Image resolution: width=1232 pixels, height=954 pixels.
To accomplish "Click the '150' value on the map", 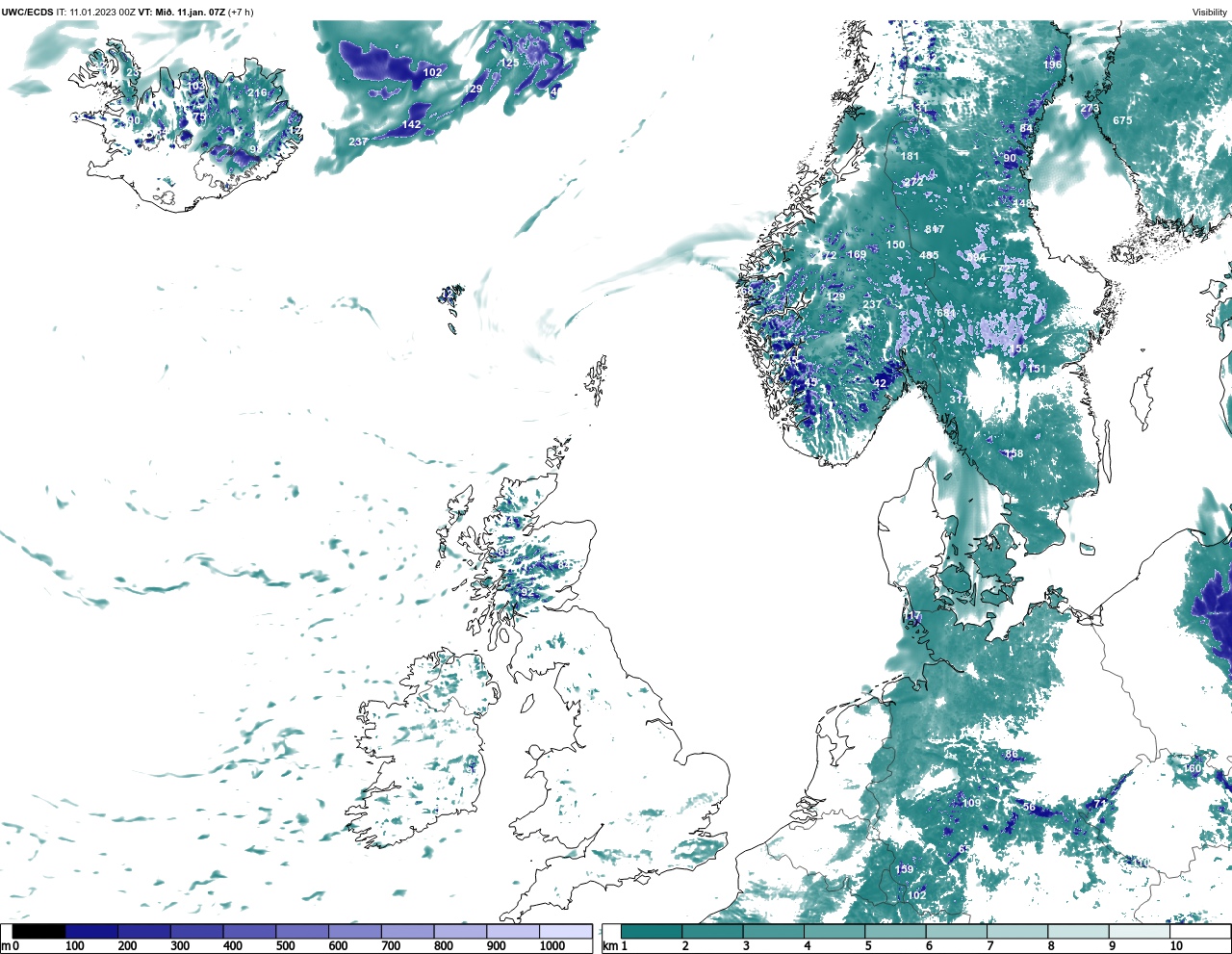I will pyautogui.click(x=895, y=245).
